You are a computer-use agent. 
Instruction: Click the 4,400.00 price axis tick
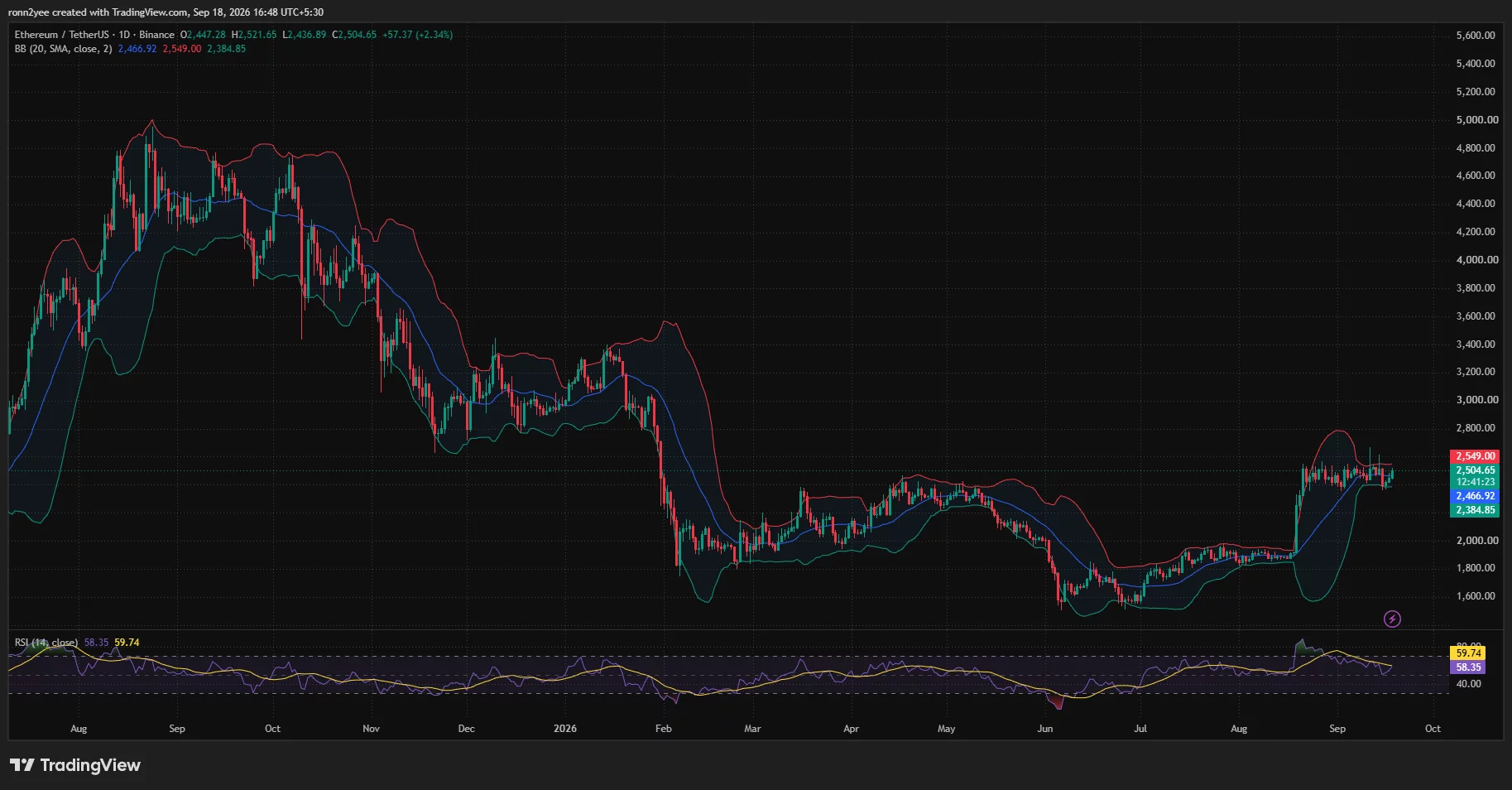click(1476, 204)
